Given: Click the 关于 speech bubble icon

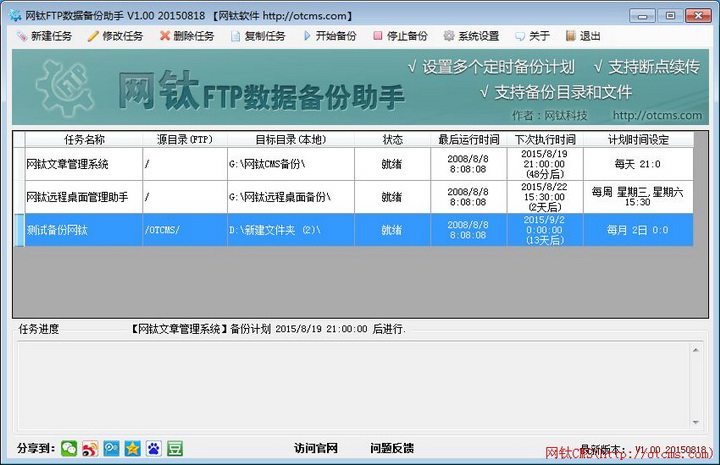Looking at the screenshot, I should 520,36.
